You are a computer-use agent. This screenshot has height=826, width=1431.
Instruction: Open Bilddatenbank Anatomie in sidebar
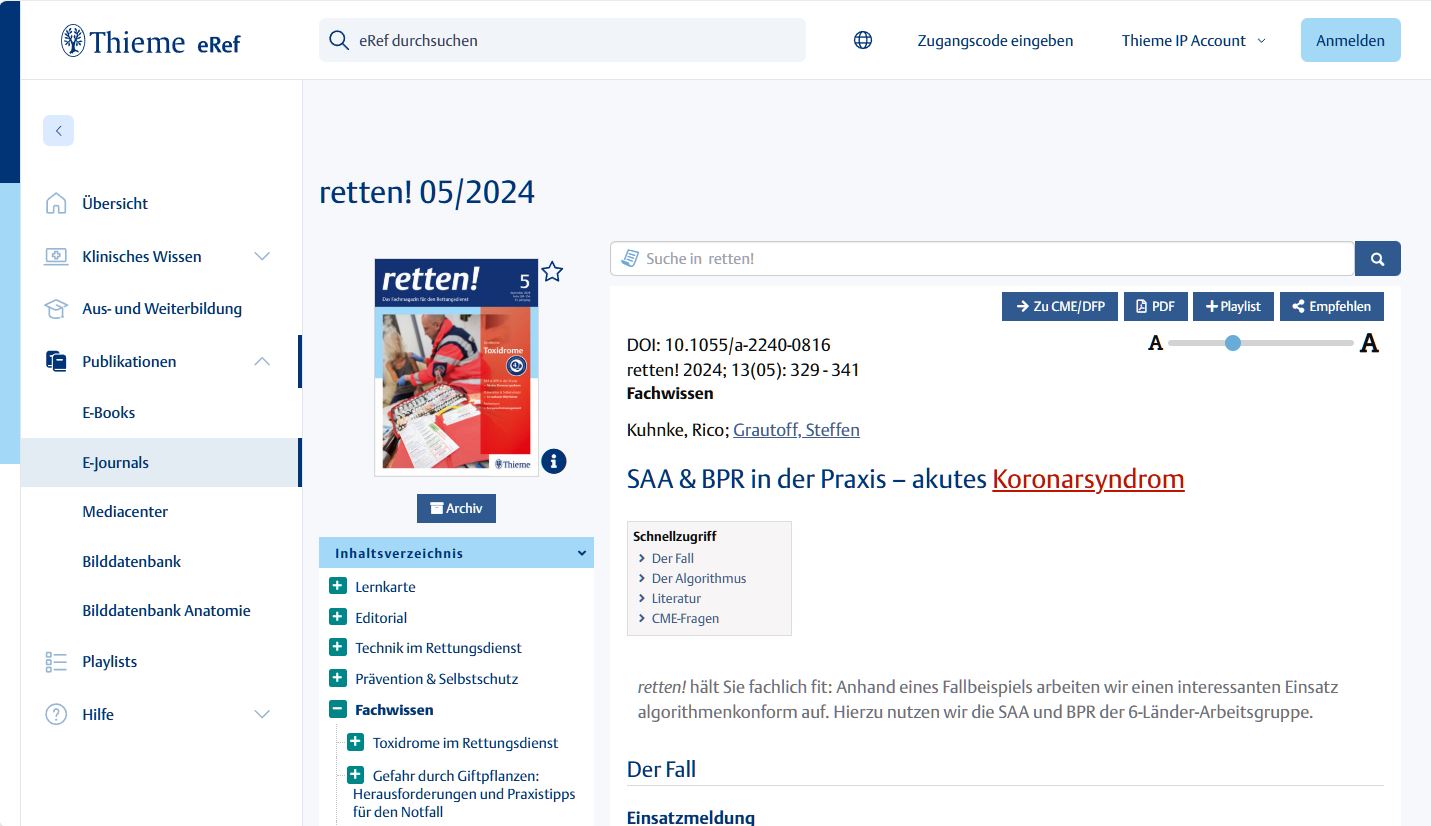[166, 611]
